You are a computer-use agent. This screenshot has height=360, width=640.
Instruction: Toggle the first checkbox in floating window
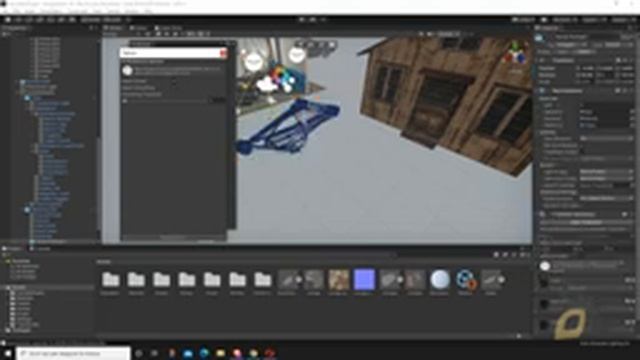point(174,81)
